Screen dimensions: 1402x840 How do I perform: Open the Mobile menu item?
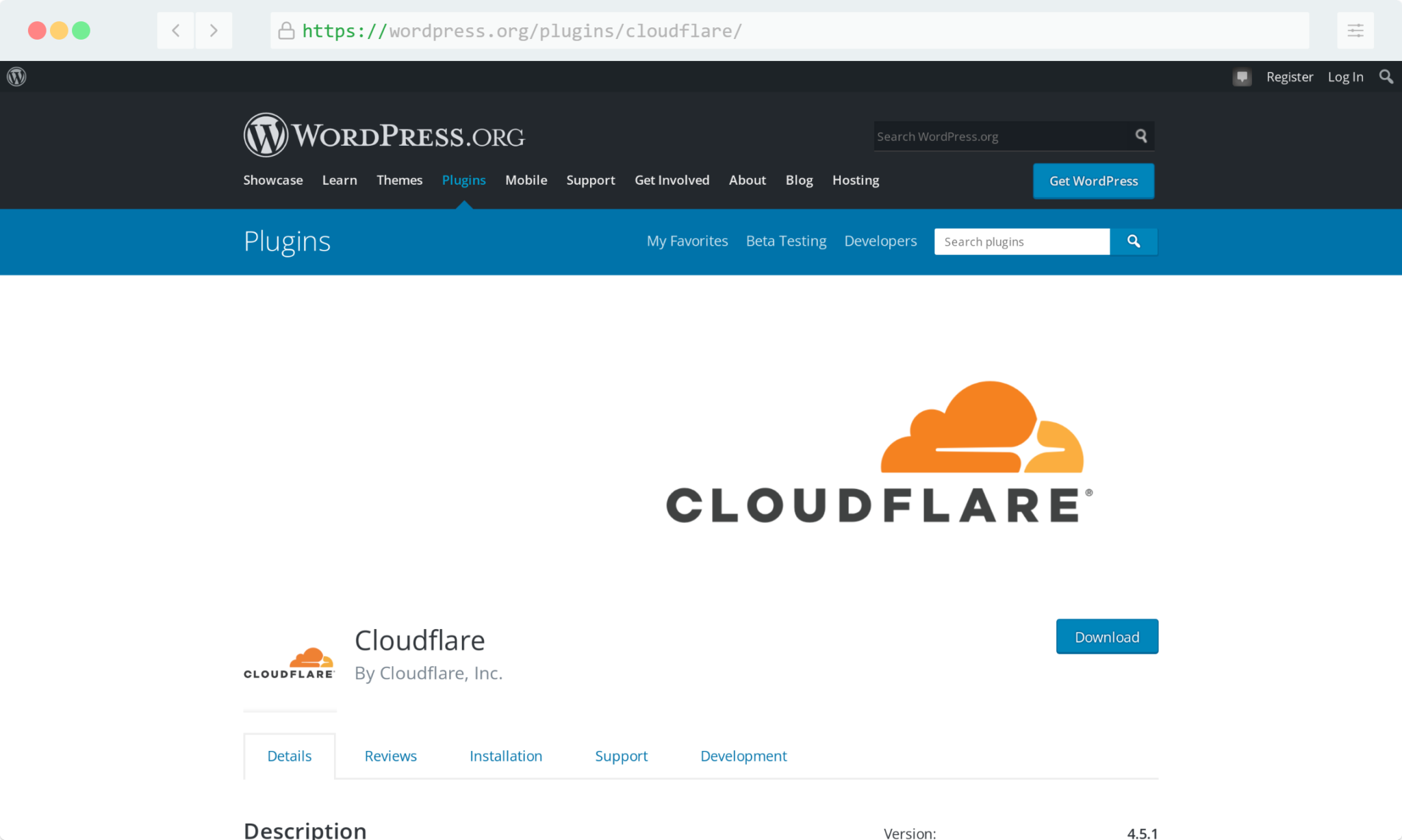pyautogui.click(x=526, y=180)
